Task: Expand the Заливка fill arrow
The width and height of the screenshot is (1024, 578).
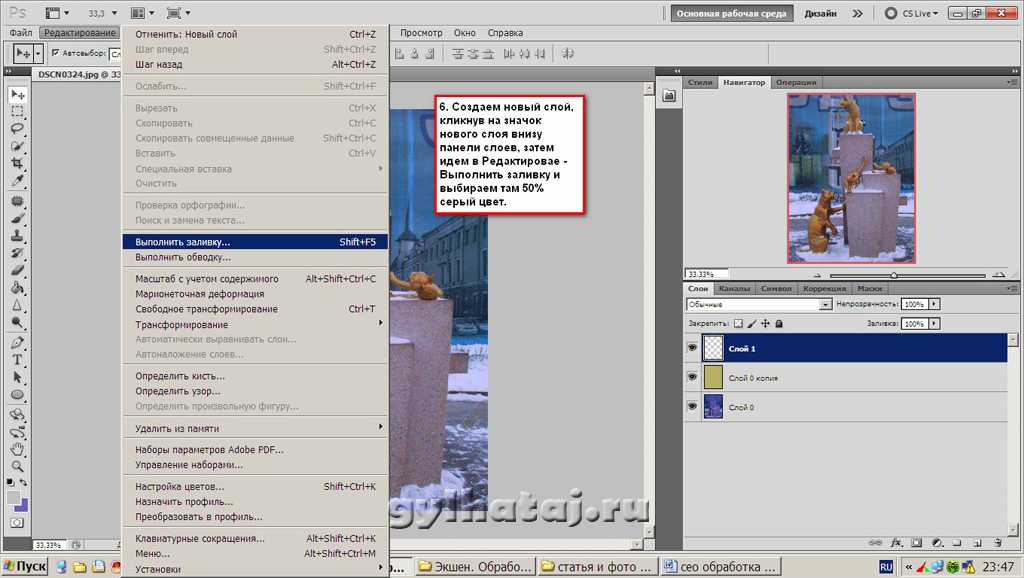Action: click(934, 324)
